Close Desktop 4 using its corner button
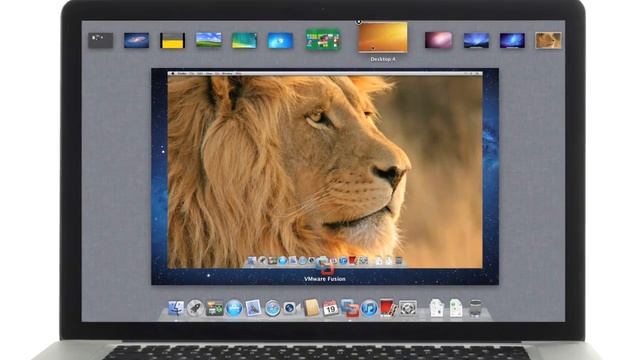This screenshot has height=360, width=640. (358, 22)
